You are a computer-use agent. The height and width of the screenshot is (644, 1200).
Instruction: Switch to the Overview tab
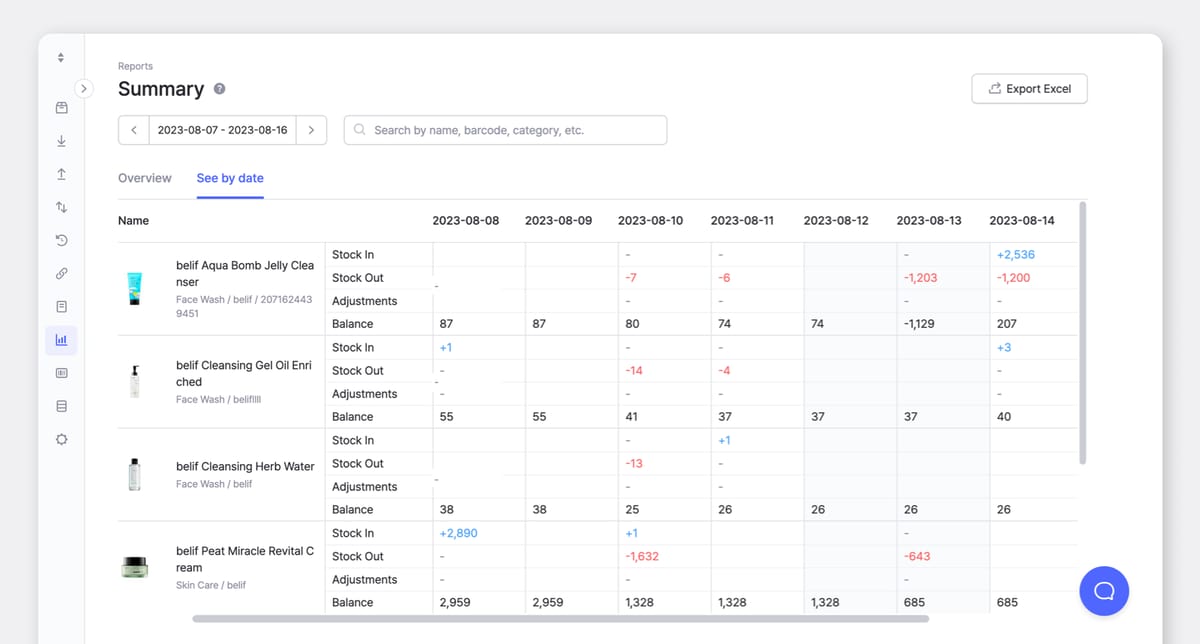coord(144,178)
